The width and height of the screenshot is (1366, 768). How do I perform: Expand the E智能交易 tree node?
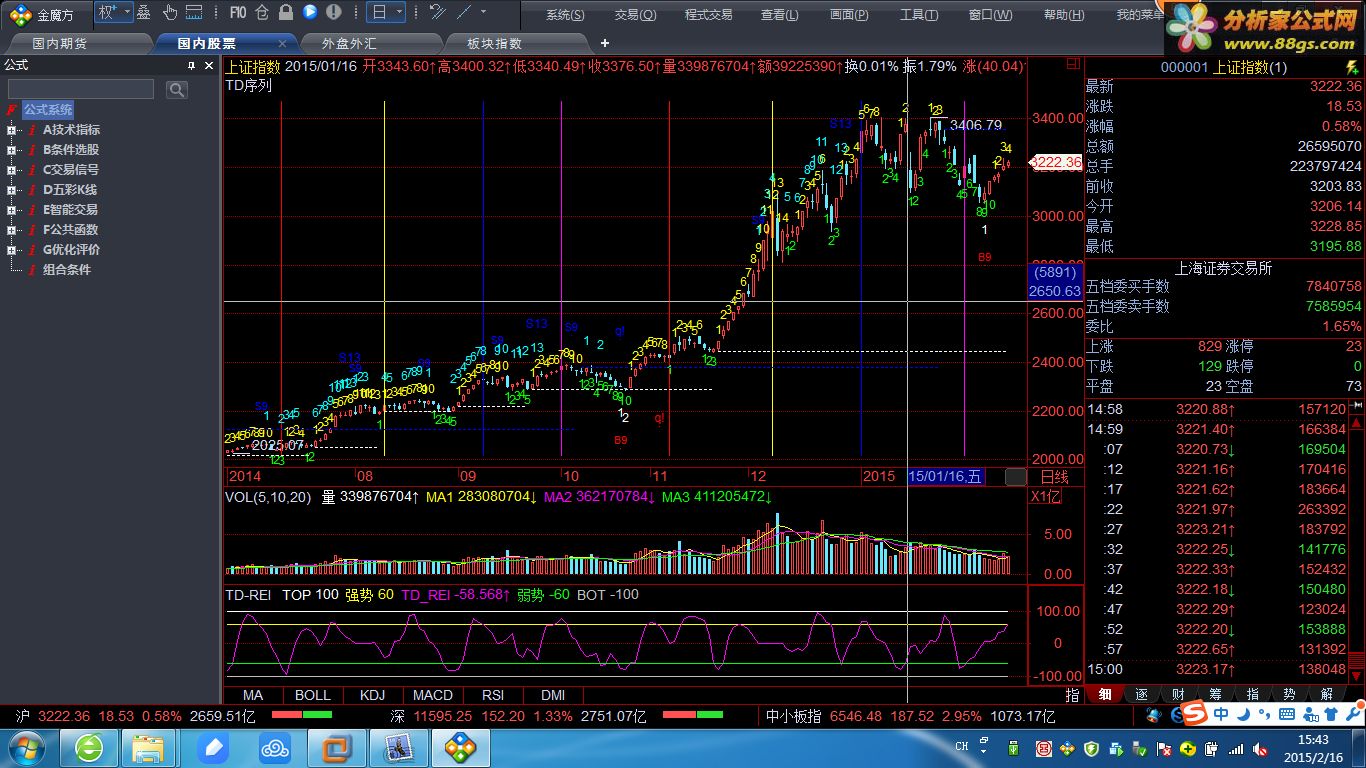coord(11,210)
